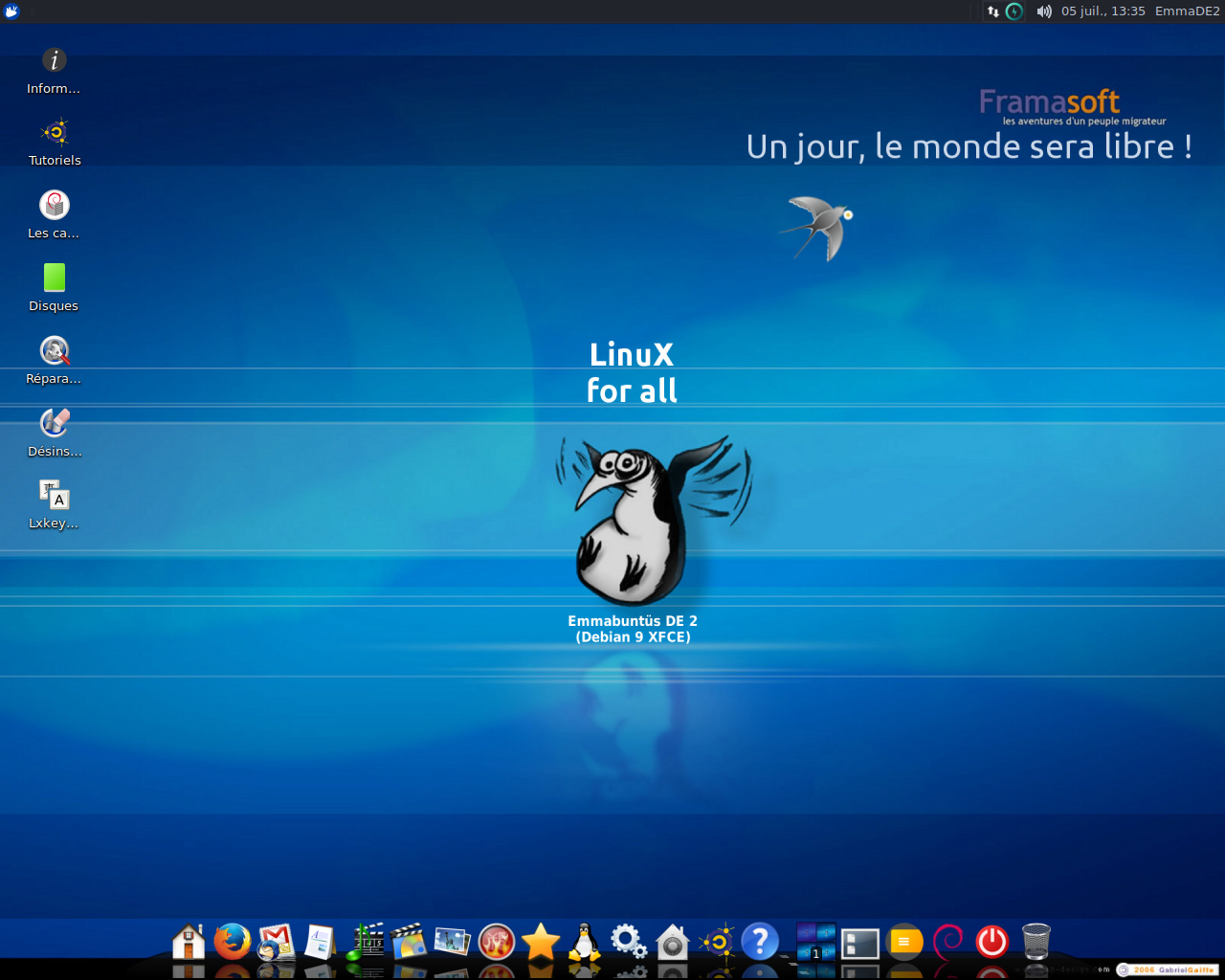Click the show desktop window icon in dock
Viewport: 1225px width, 980px height.
860,944
